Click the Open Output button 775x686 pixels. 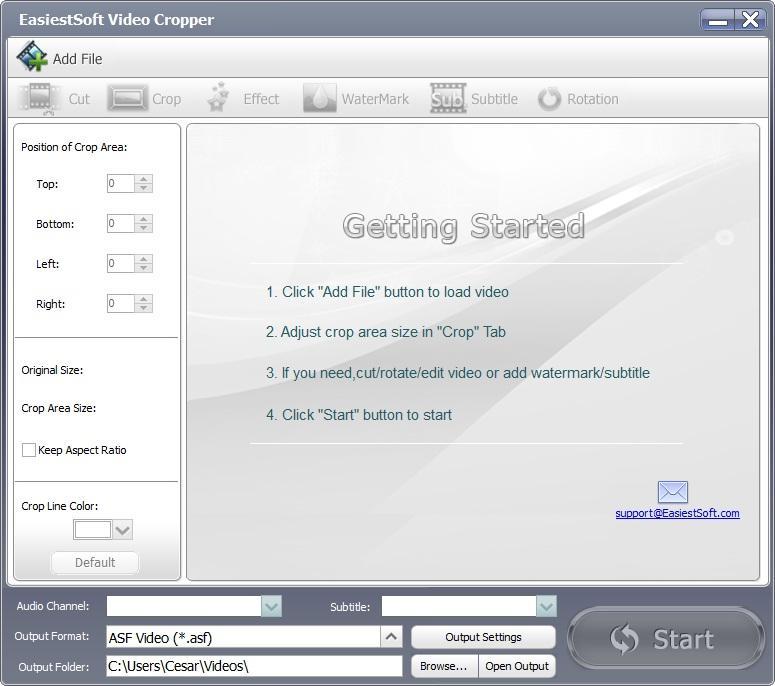517,666
